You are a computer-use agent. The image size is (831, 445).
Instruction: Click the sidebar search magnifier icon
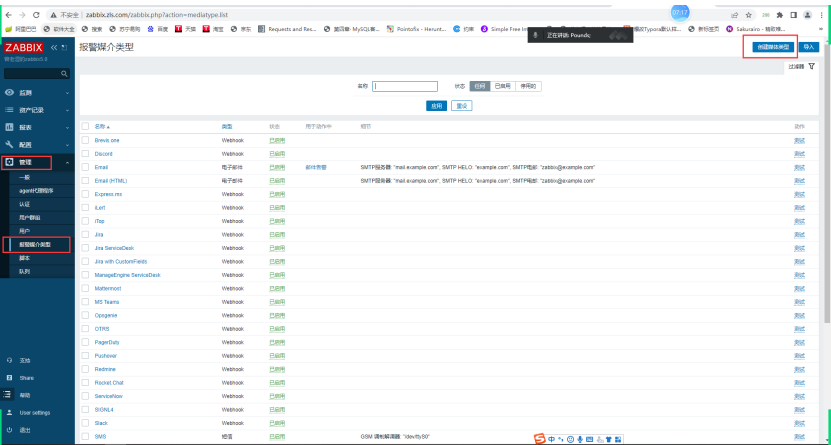tap(64, 74)
